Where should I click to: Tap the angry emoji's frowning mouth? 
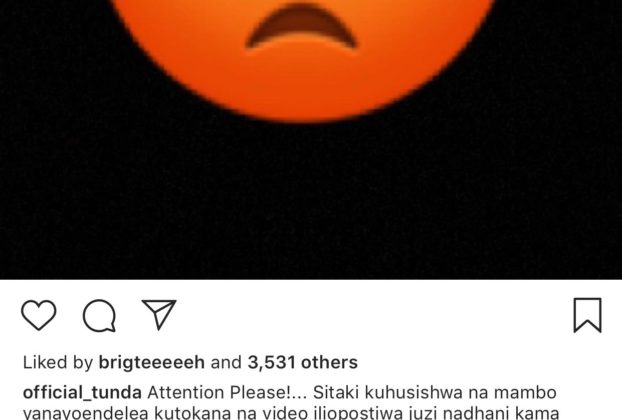[301, 27]
